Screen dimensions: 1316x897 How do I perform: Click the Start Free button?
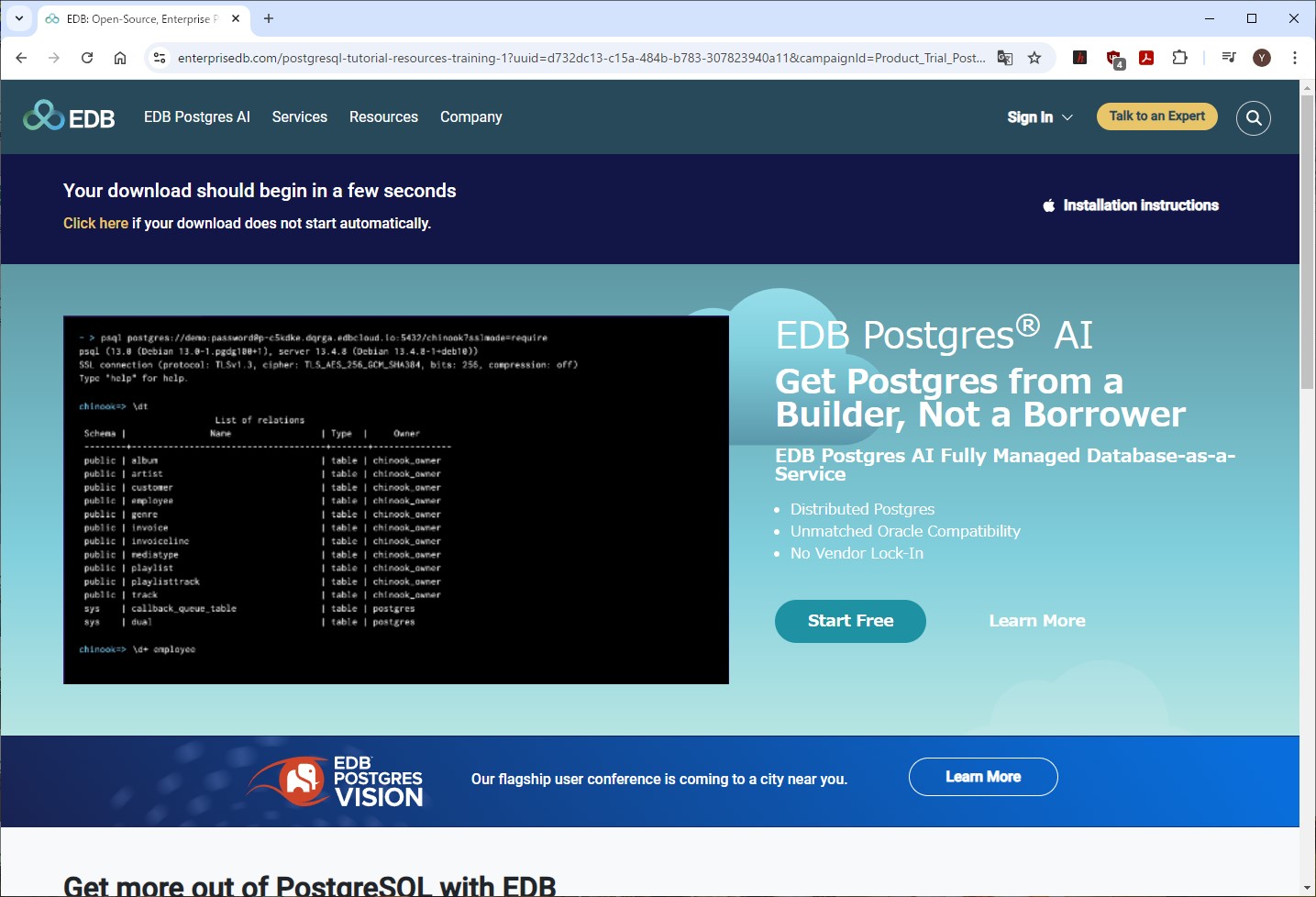tap(849, 621)
